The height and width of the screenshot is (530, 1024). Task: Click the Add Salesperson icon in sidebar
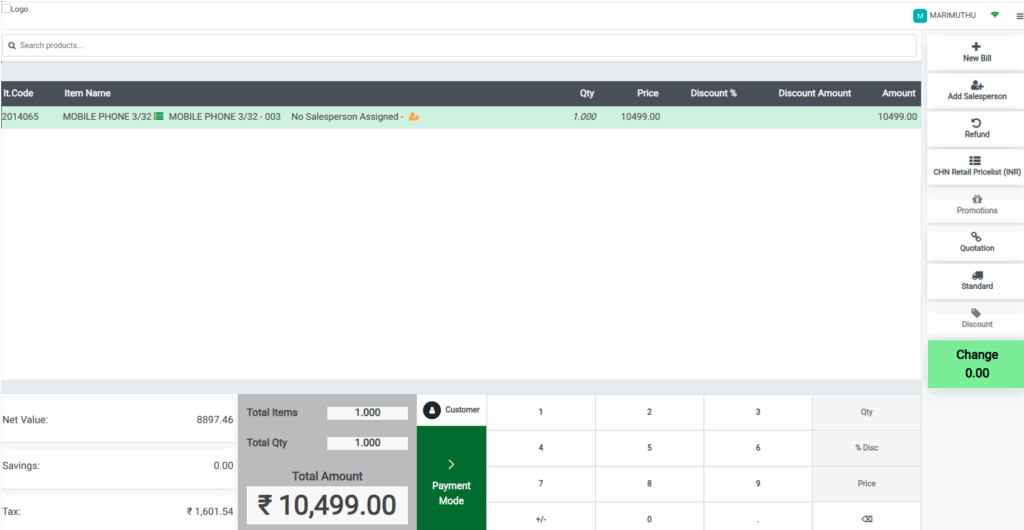coord(977,85)
